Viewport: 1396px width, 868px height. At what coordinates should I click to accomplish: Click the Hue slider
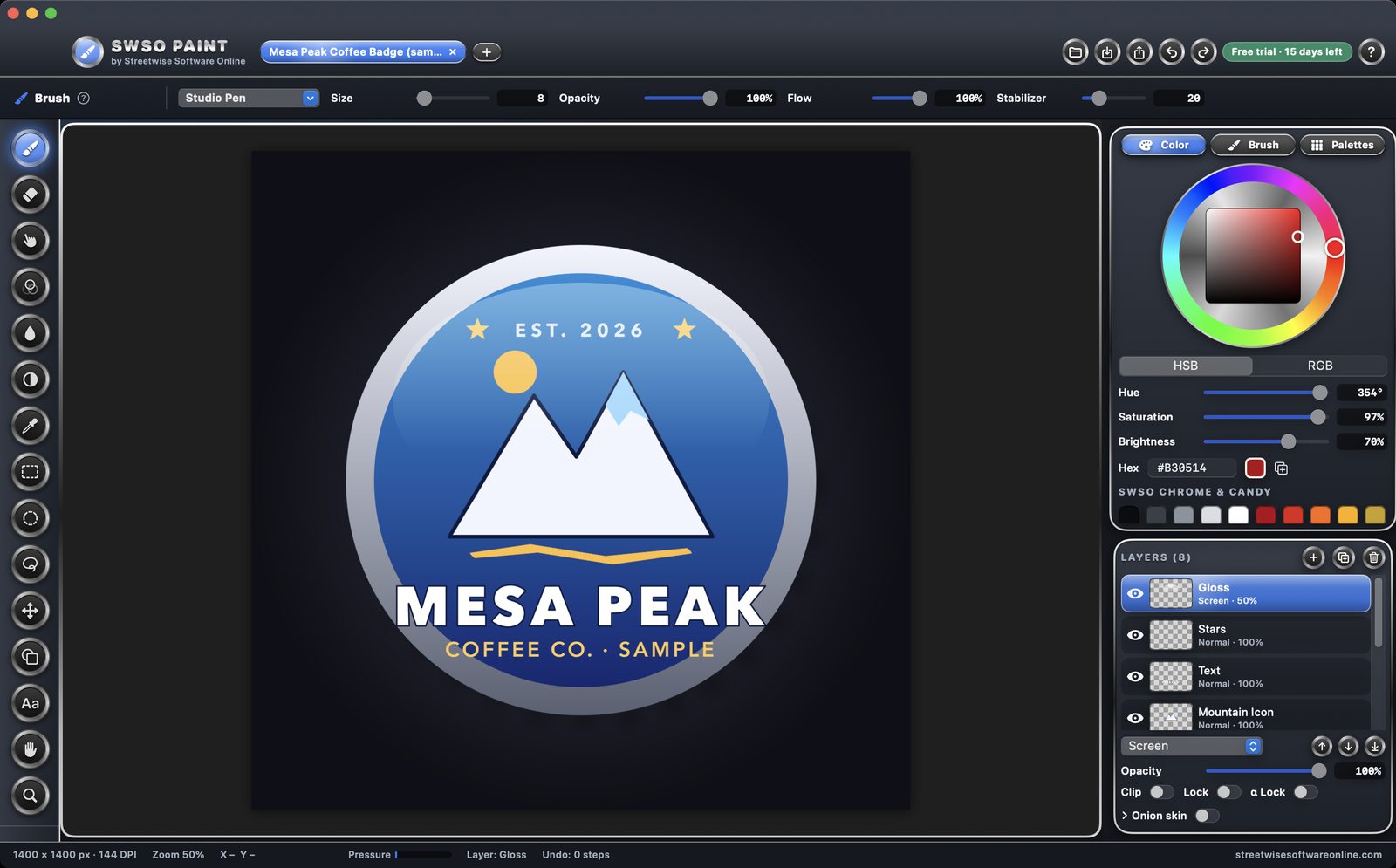[x=1265, y=393]
